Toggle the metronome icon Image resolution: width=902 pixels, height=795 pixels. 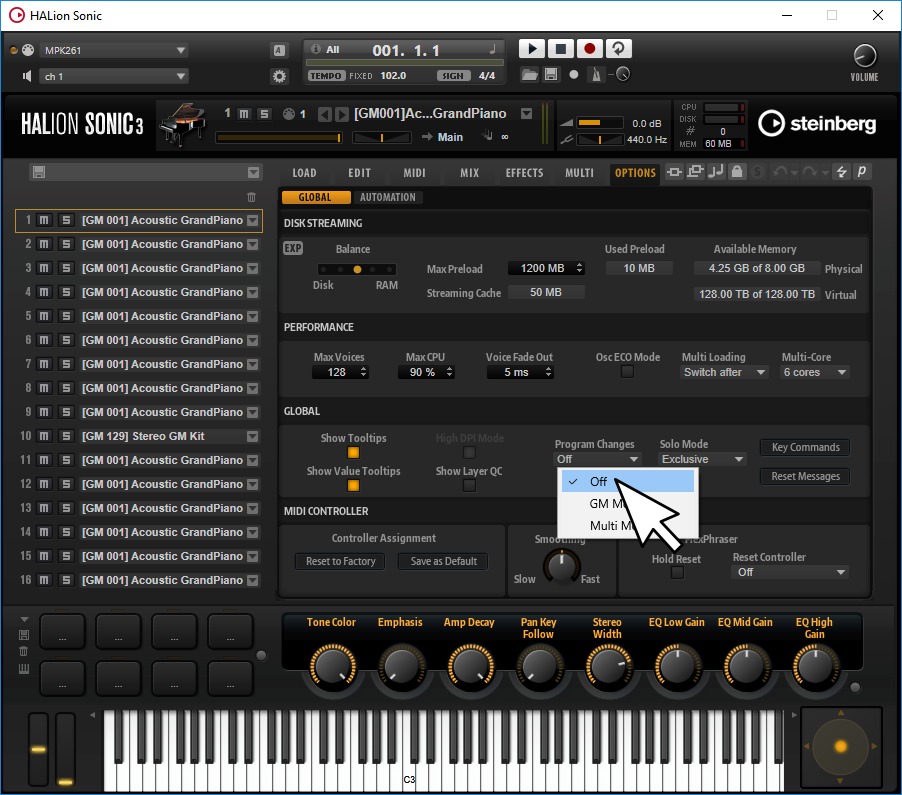[x=597, y=75]
